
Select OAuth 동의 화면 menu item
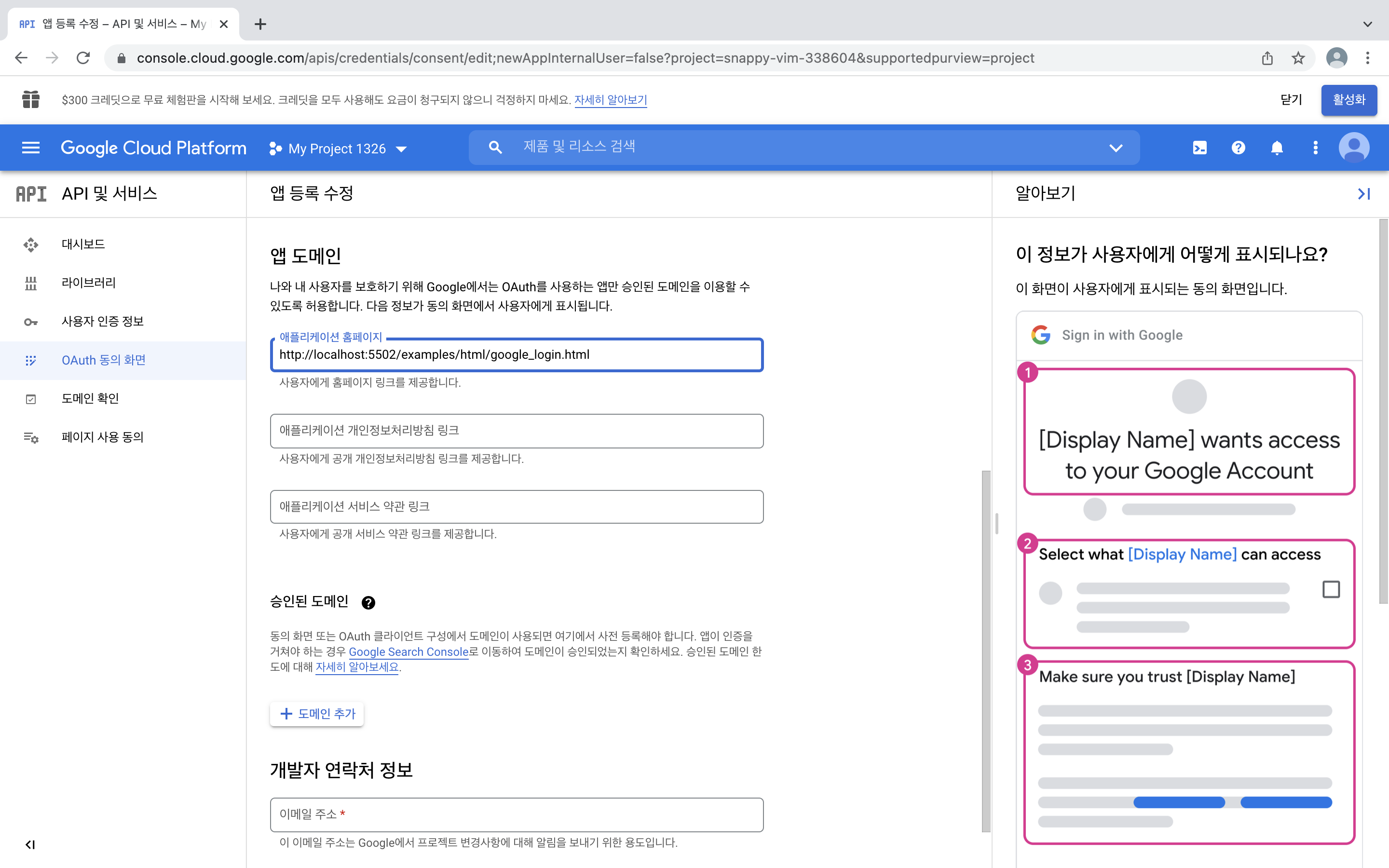pos(103,360)
